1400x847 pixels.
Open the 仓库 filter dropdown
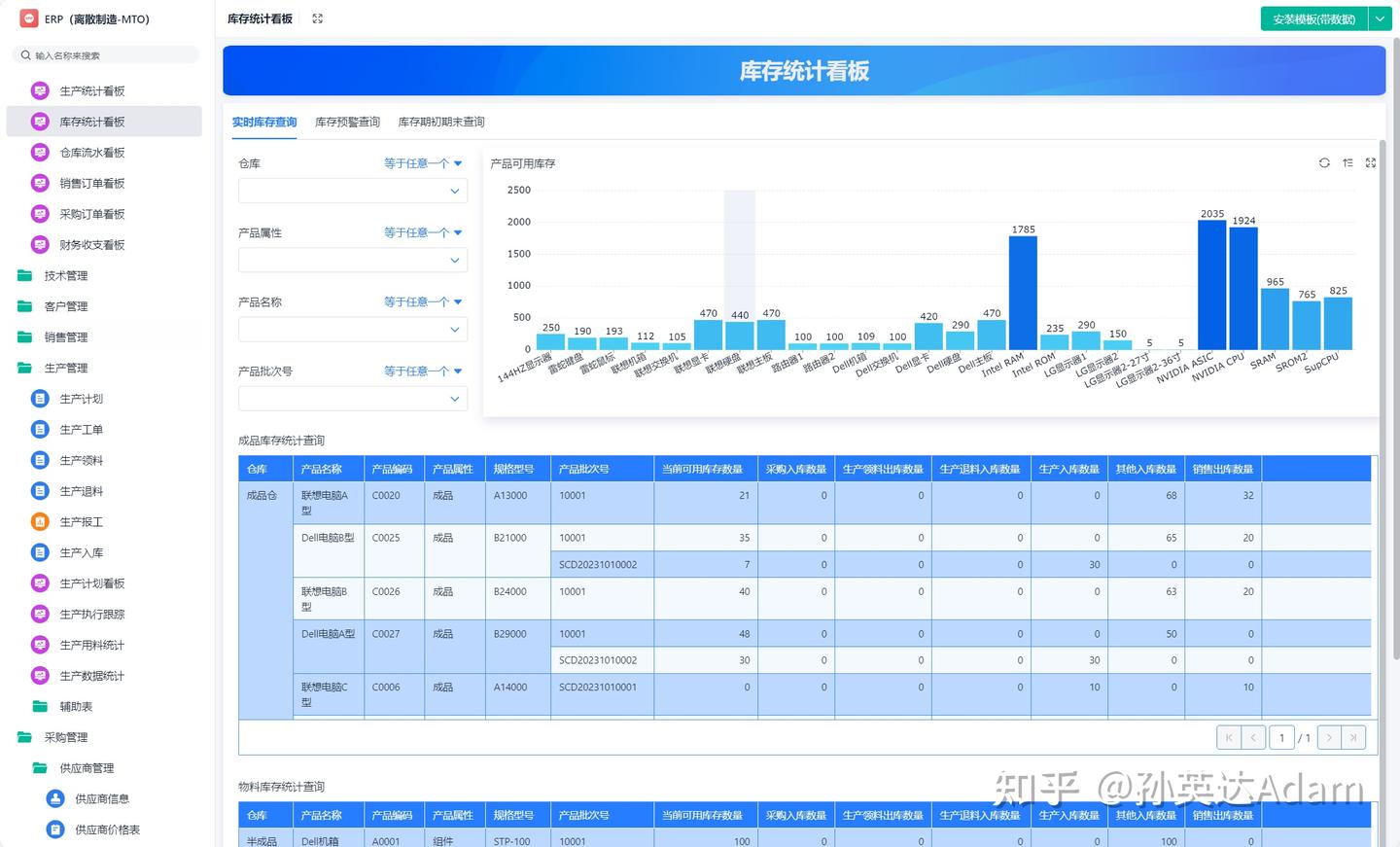tap(352, 192)
